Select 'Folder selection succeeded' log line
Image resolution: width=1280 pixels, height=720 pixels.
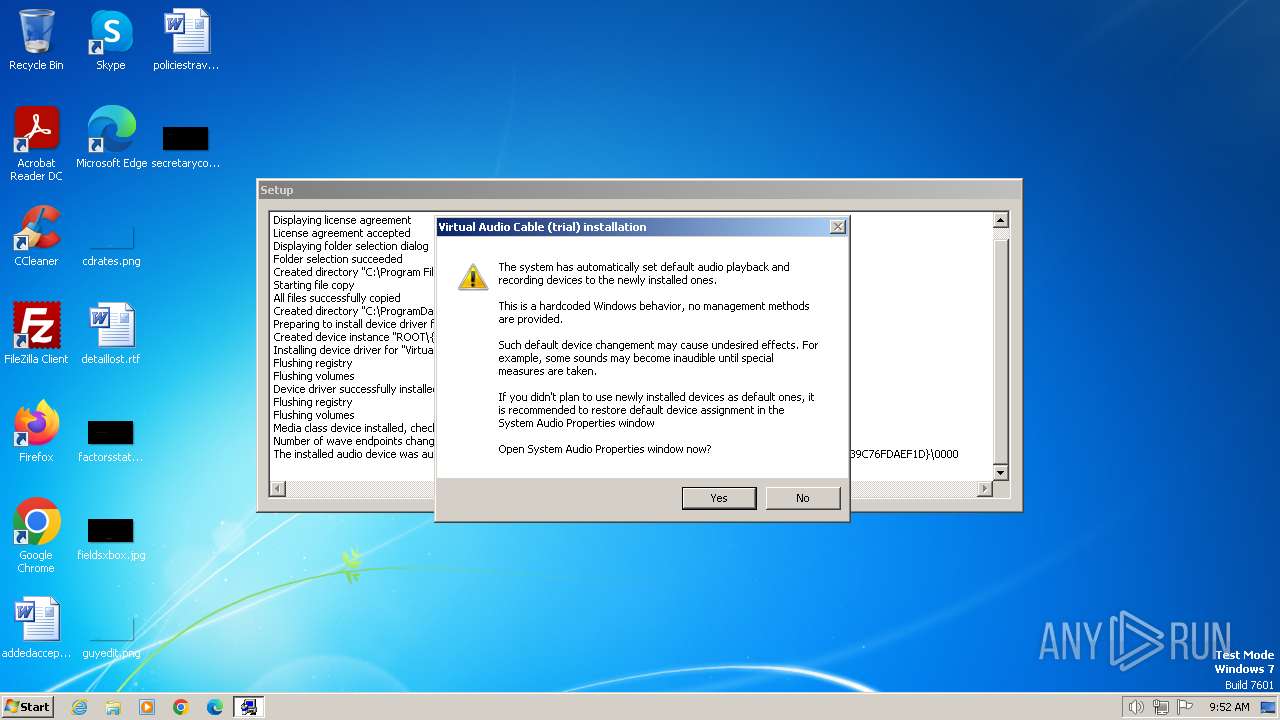337,259
